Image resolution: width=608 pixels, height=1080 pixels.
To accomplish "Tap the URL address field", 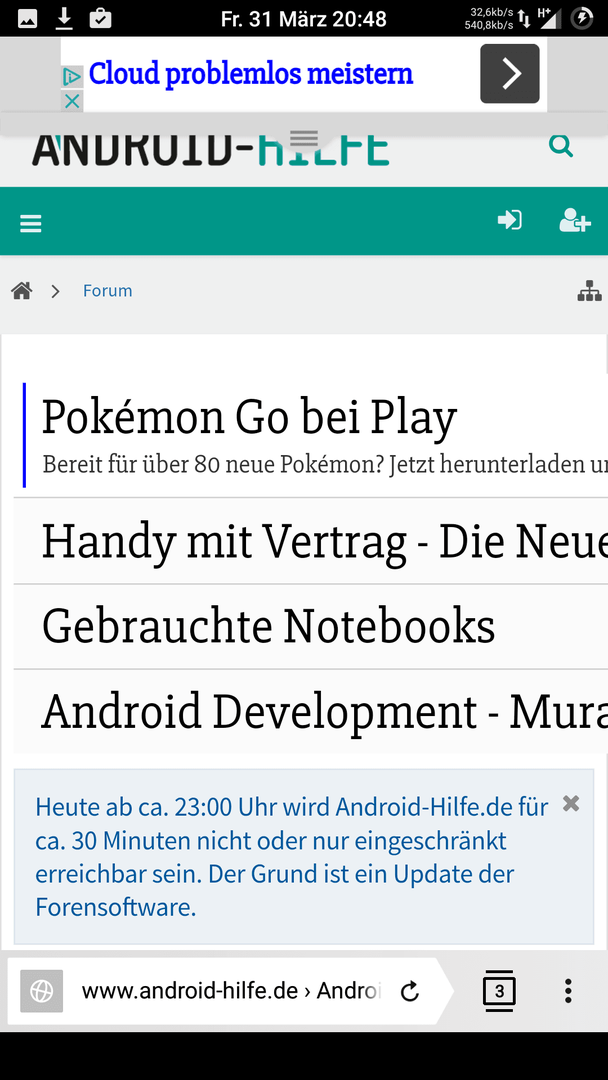I will coord(230,991).
